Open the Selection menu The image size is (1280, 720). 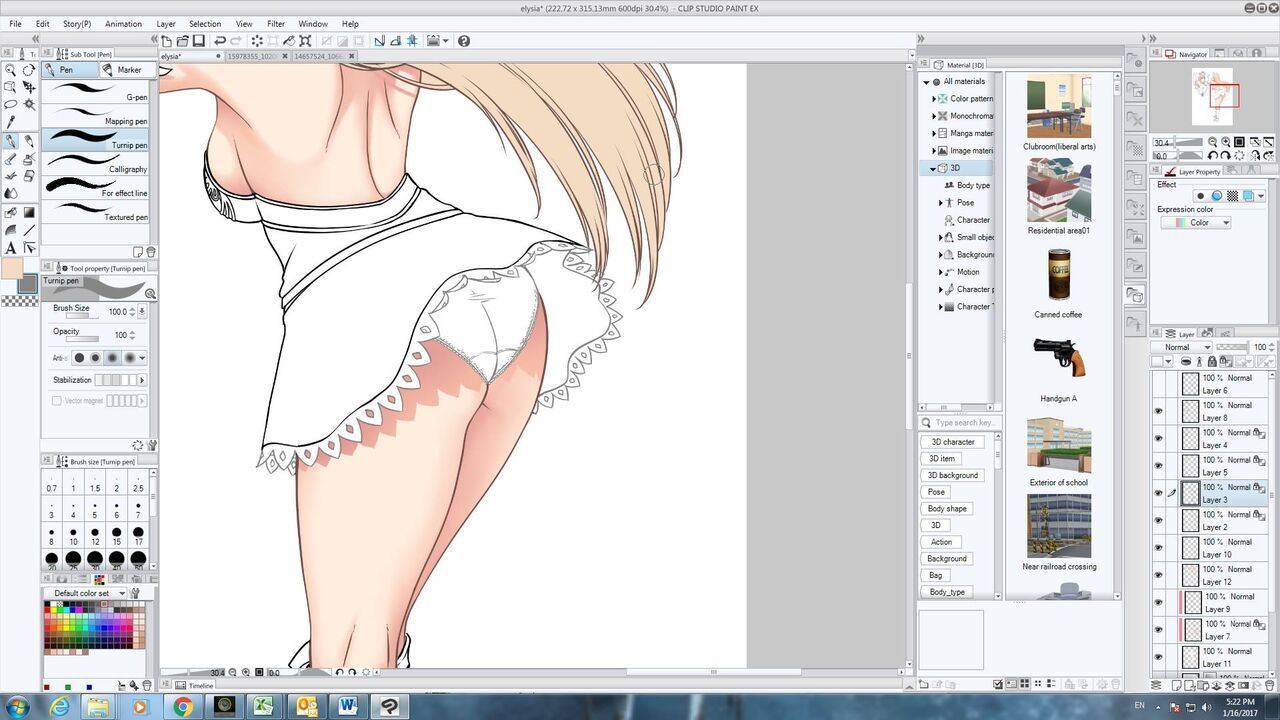click(205, 24)
